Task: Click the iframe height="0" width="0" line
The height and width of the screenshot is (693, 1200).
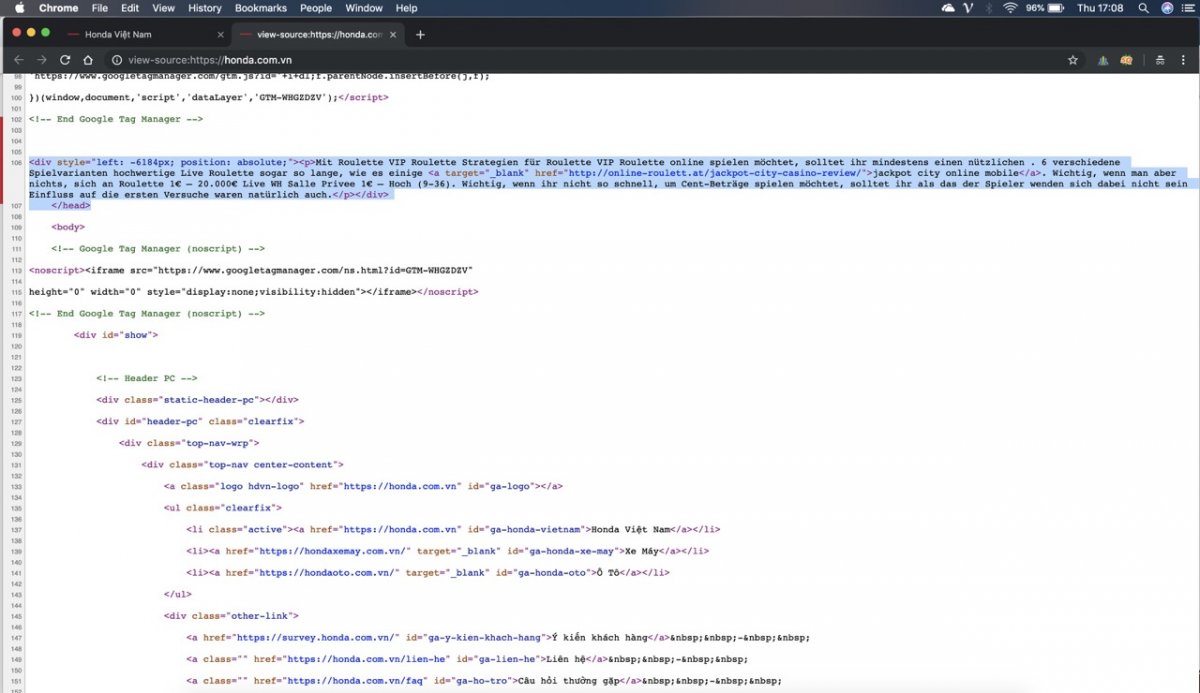Action: (x=253, y=292)
